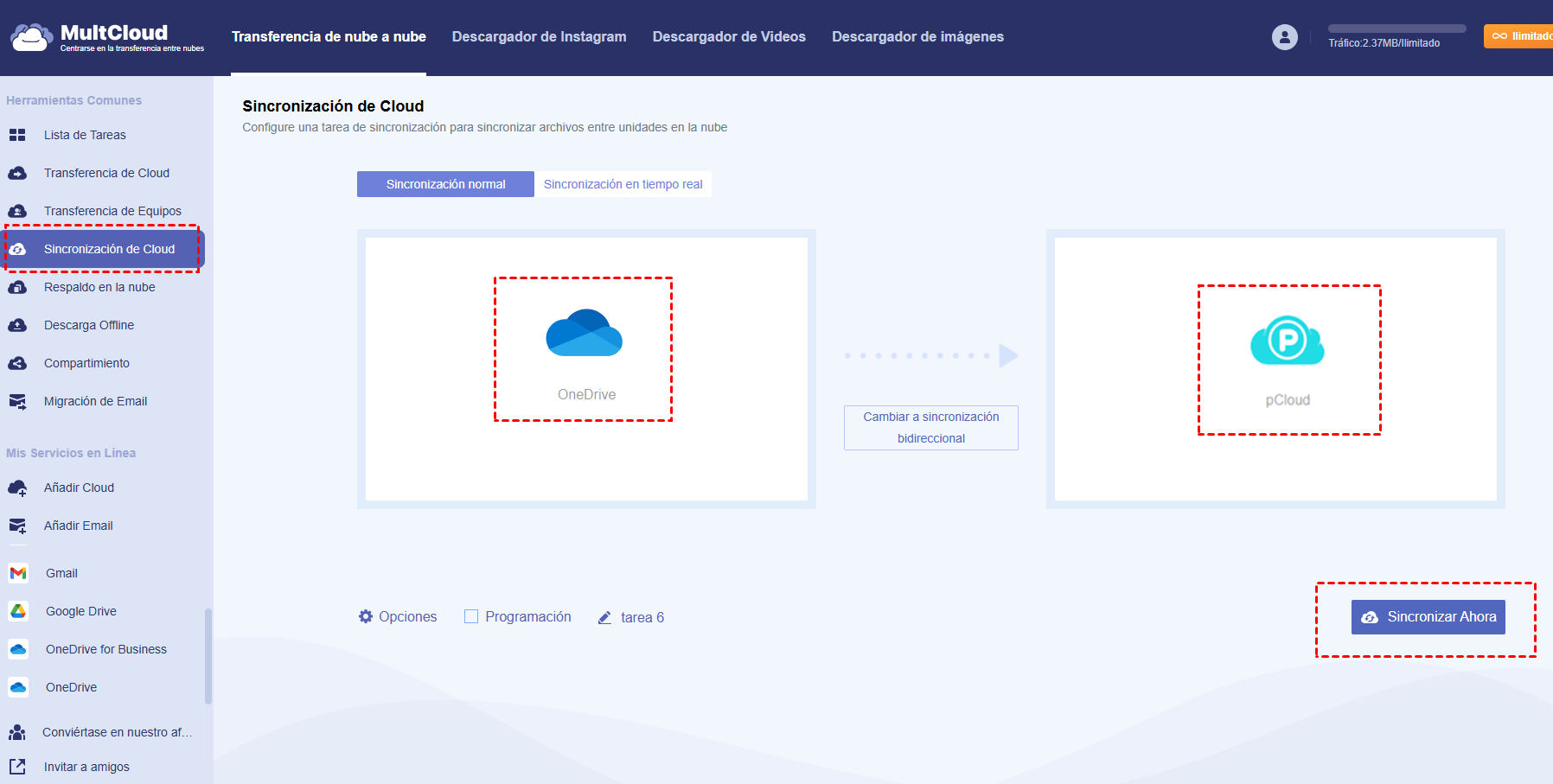Click the affiliate people icon
The image size is (1553, 784).
click(x=17, y=732)
